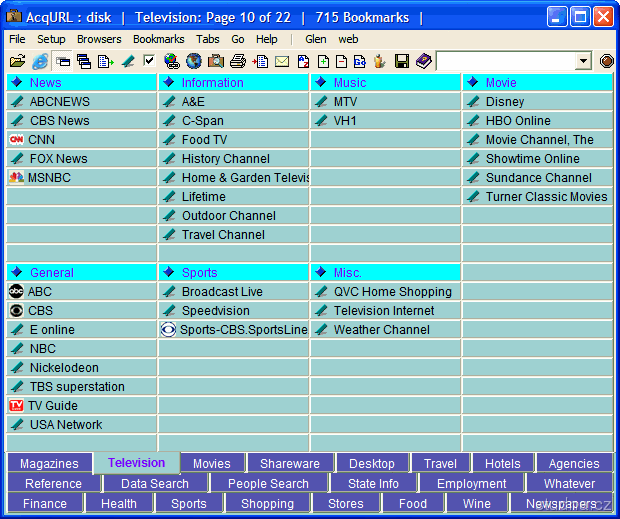Click inside the toolbar text input field

(505, 61)
